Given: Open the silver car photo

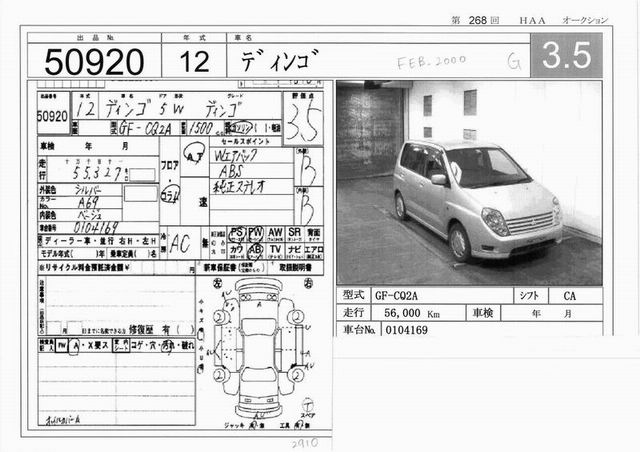Looking at the screenshot, I should coord(468,183).
